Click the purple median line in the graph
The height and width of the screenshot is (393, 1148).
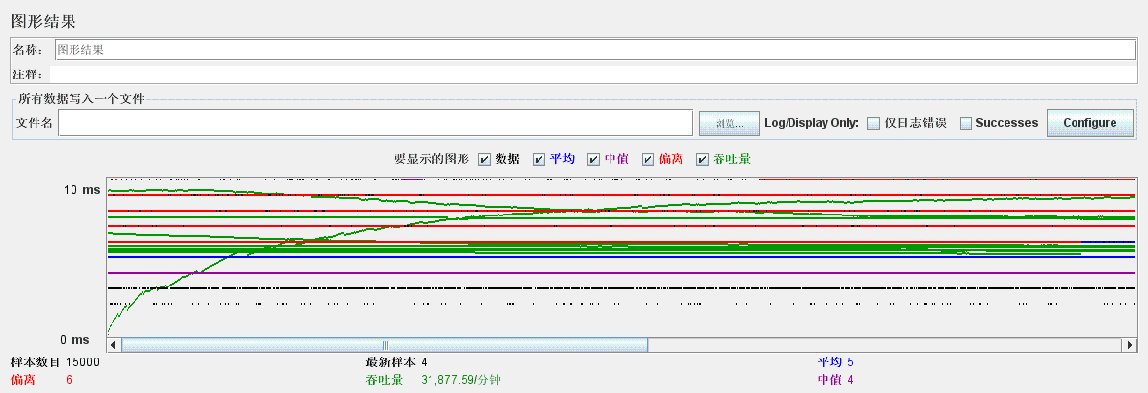click(622, 273)
